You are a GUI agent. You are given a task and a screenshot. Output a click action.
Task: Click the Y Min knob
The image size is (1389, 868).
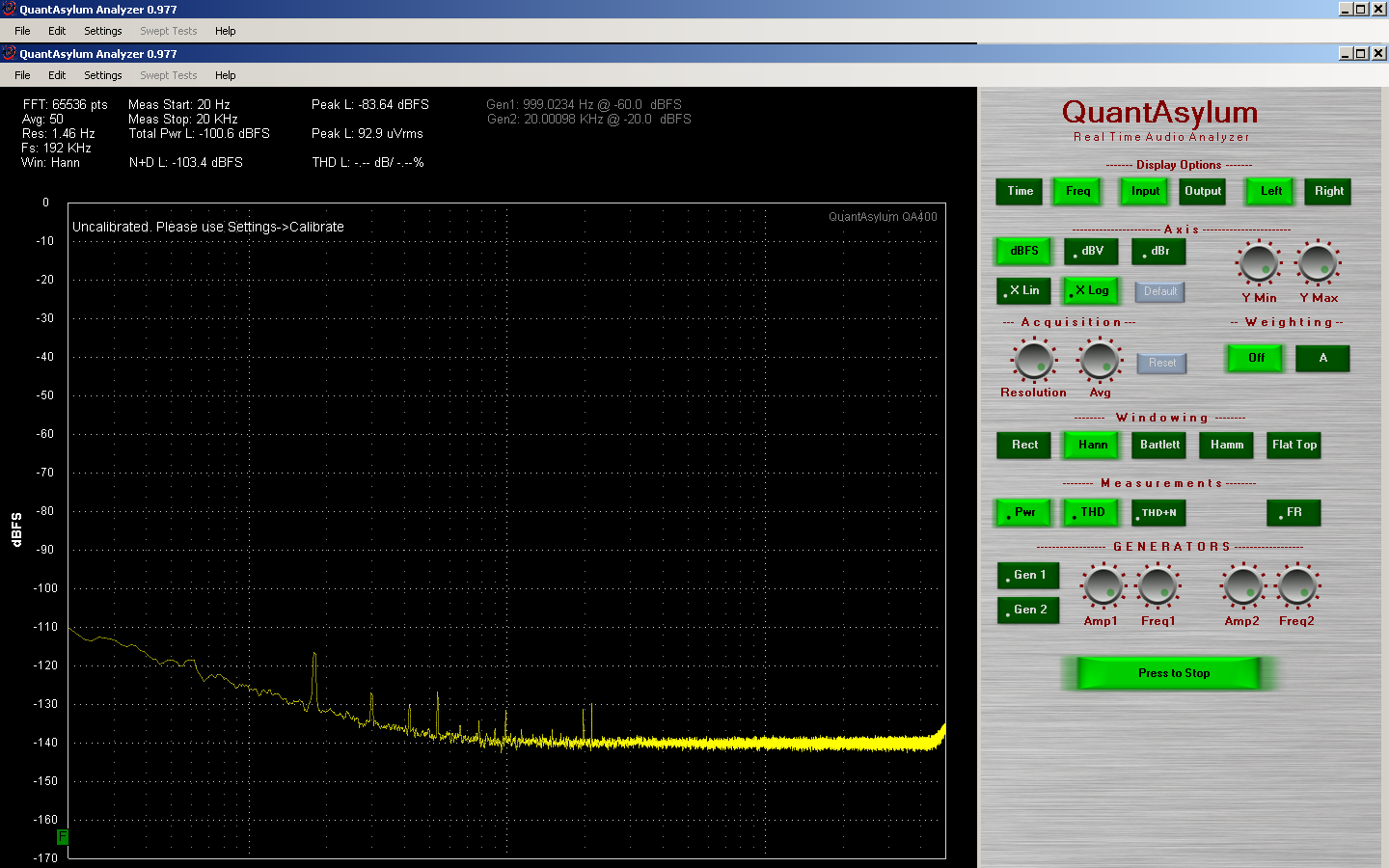coord(1259,262)
